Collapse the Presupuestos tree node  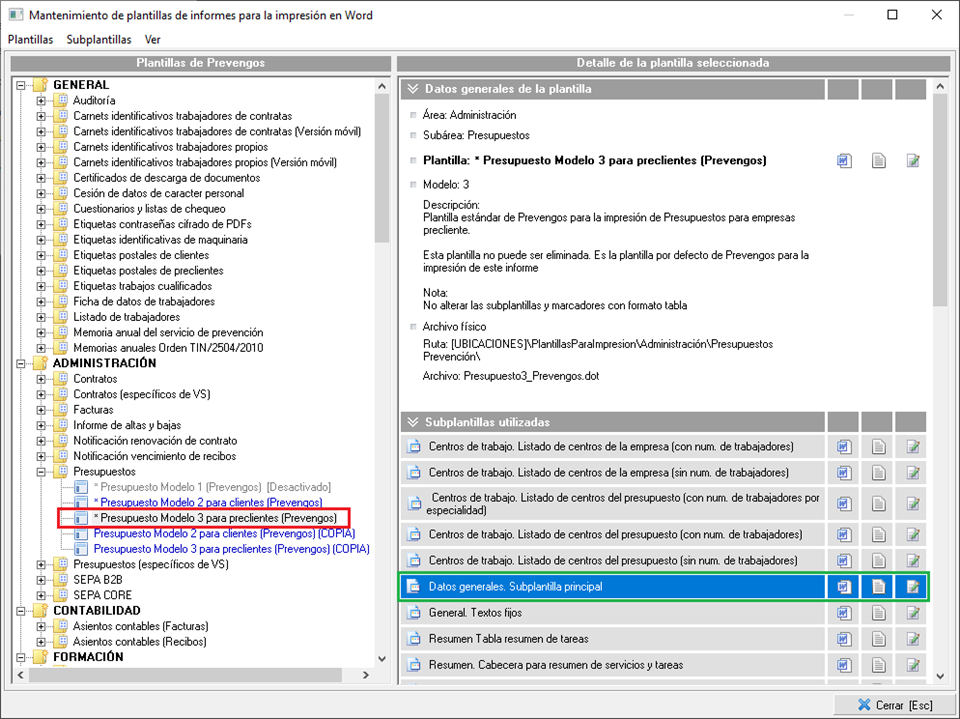click(x=41, y=471)
